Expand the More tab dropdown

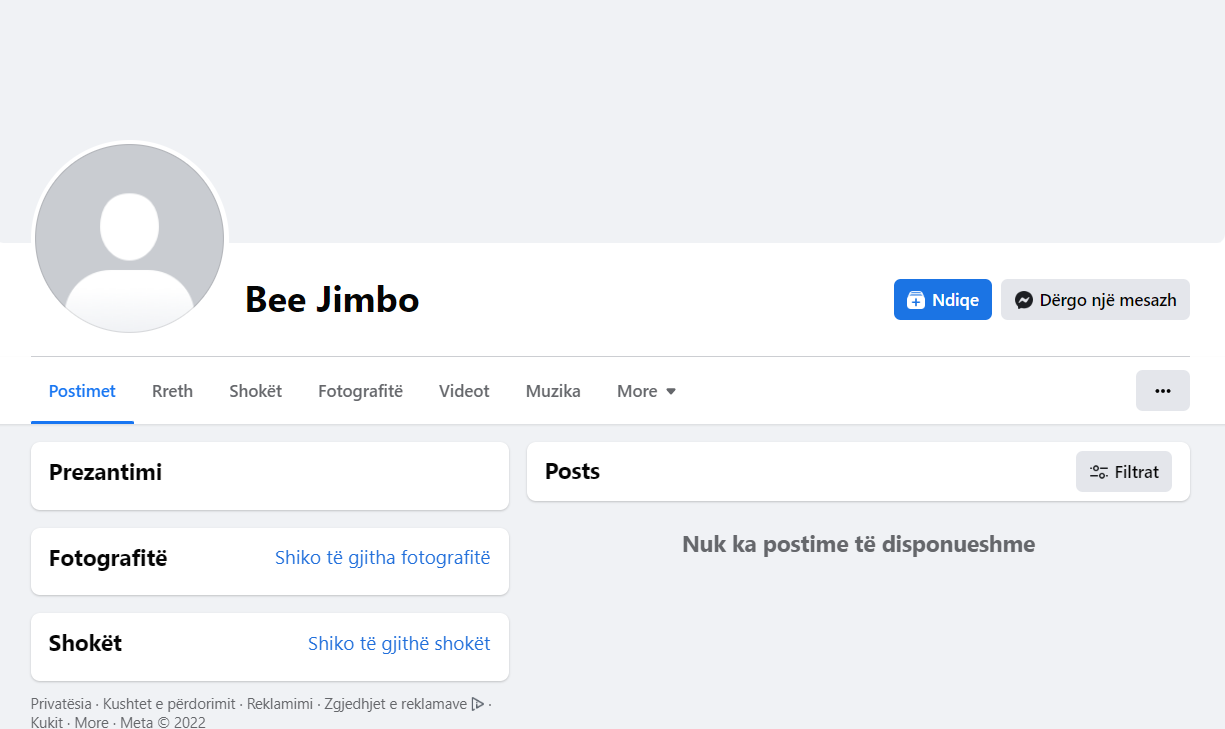646,391
